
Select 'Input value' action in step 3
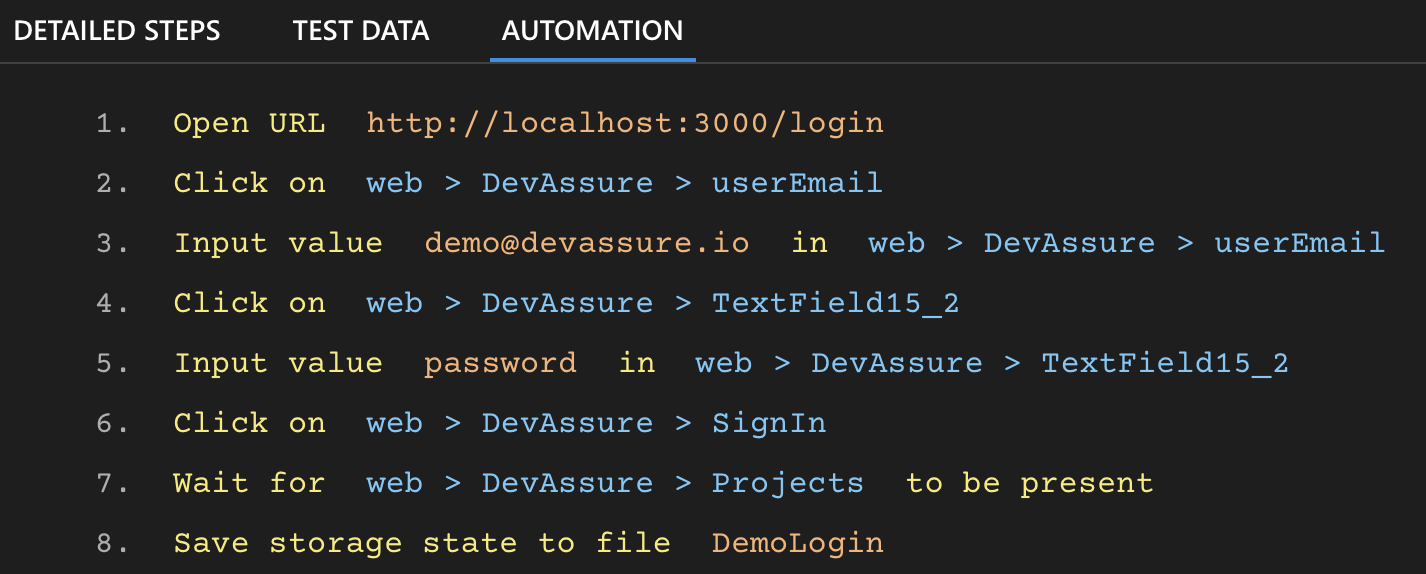pos(278,243)
